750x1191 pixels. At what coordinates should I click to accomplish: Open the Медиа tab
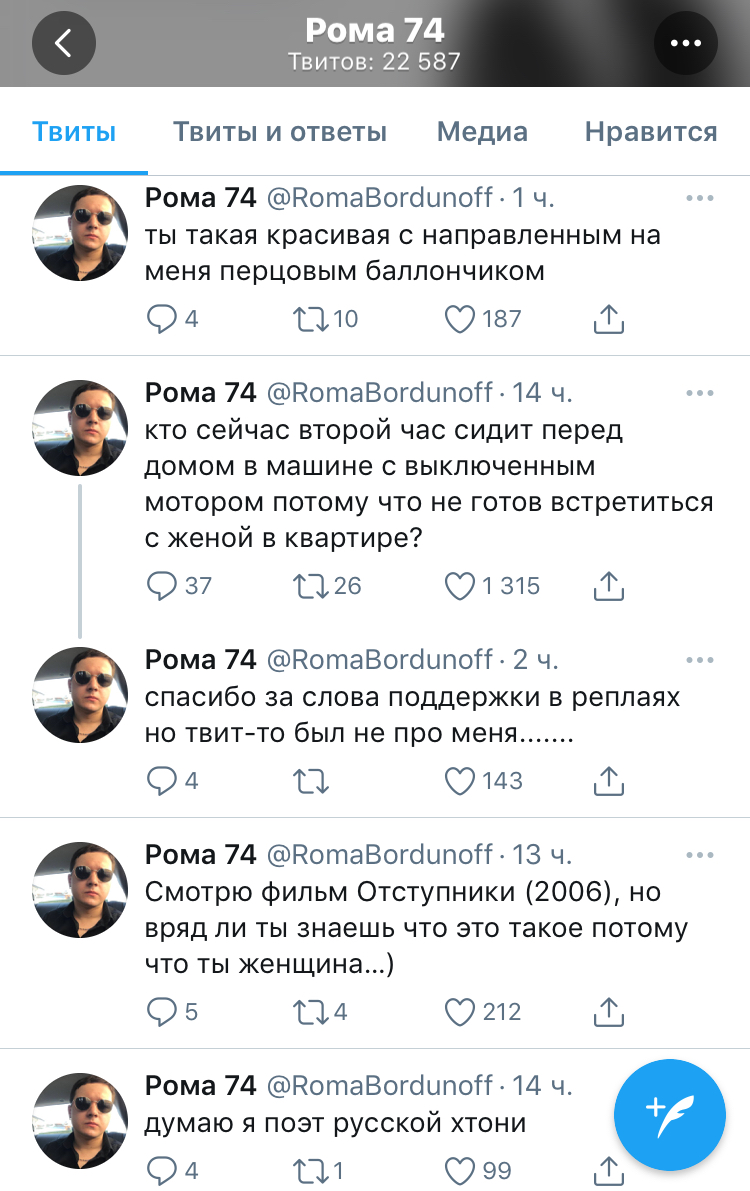482,131
